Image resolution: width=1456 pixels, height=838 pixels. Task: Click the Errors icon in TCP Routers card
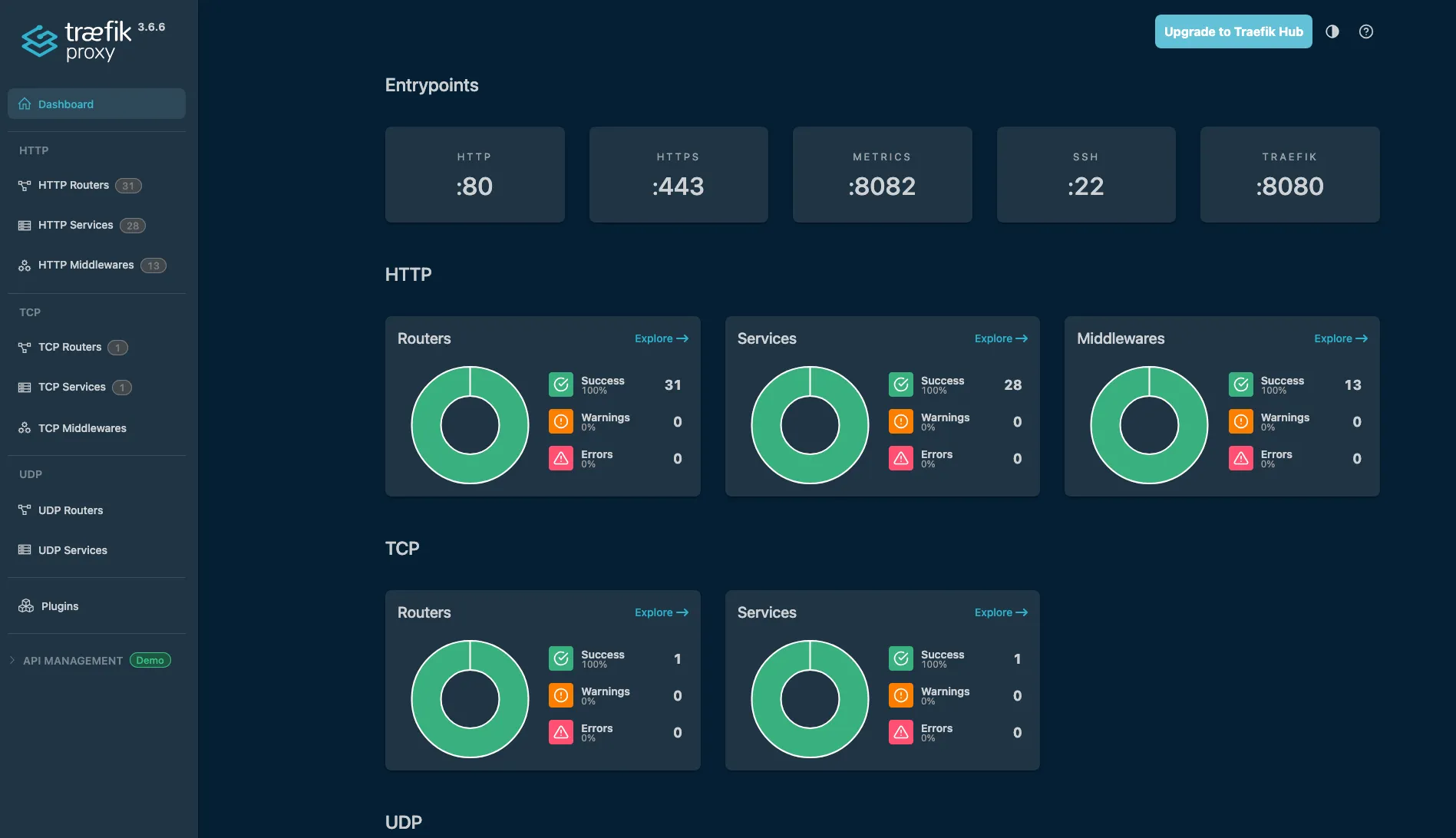click(560, 732)
